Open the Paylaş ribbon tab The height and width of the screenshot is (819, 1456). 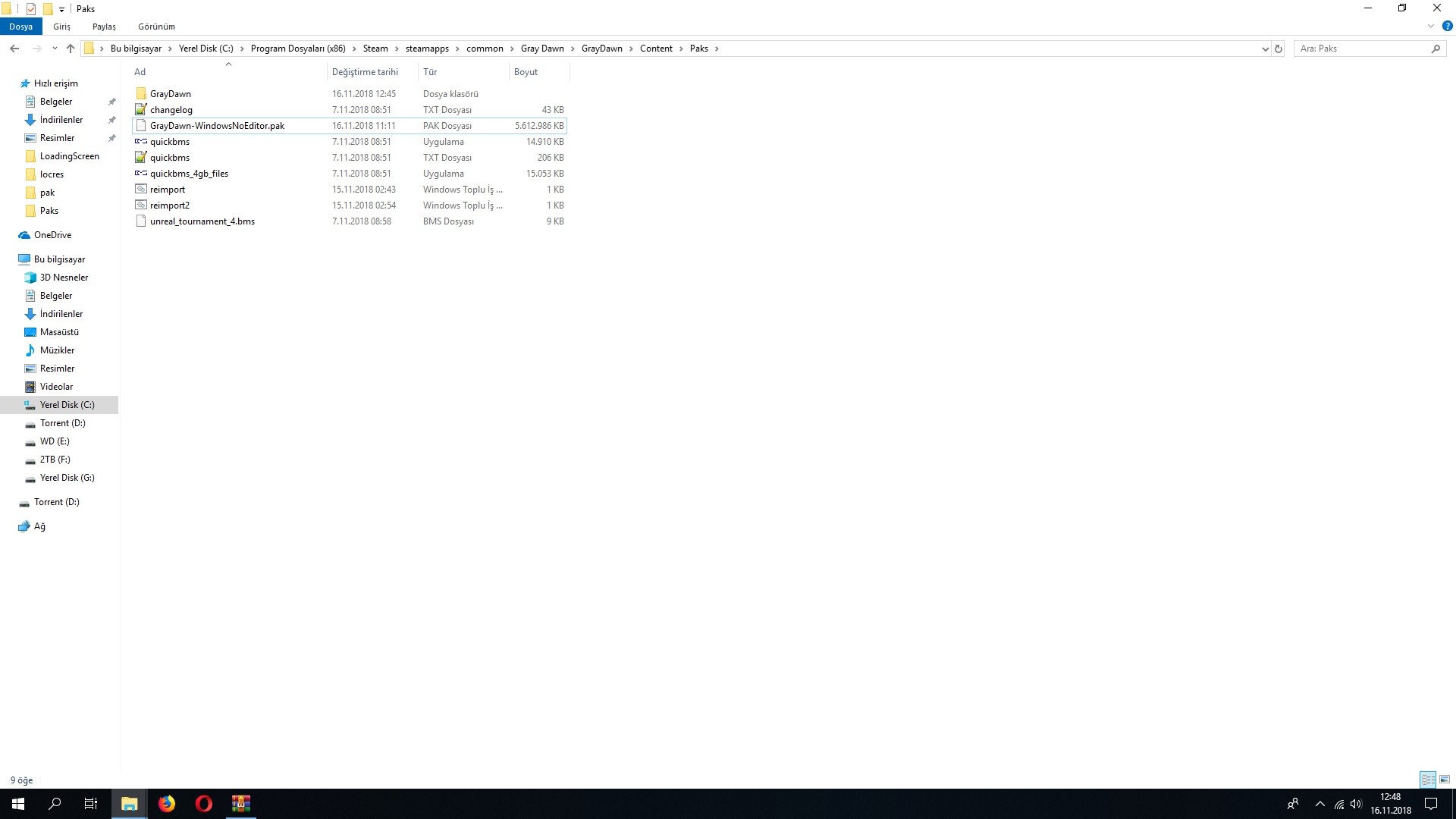pyautogui.click(x=104, y=27)
